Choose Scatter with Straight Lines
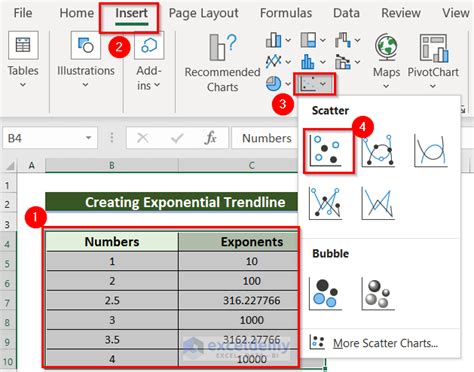This screenshot has width=474, height=372. point(378,203)
